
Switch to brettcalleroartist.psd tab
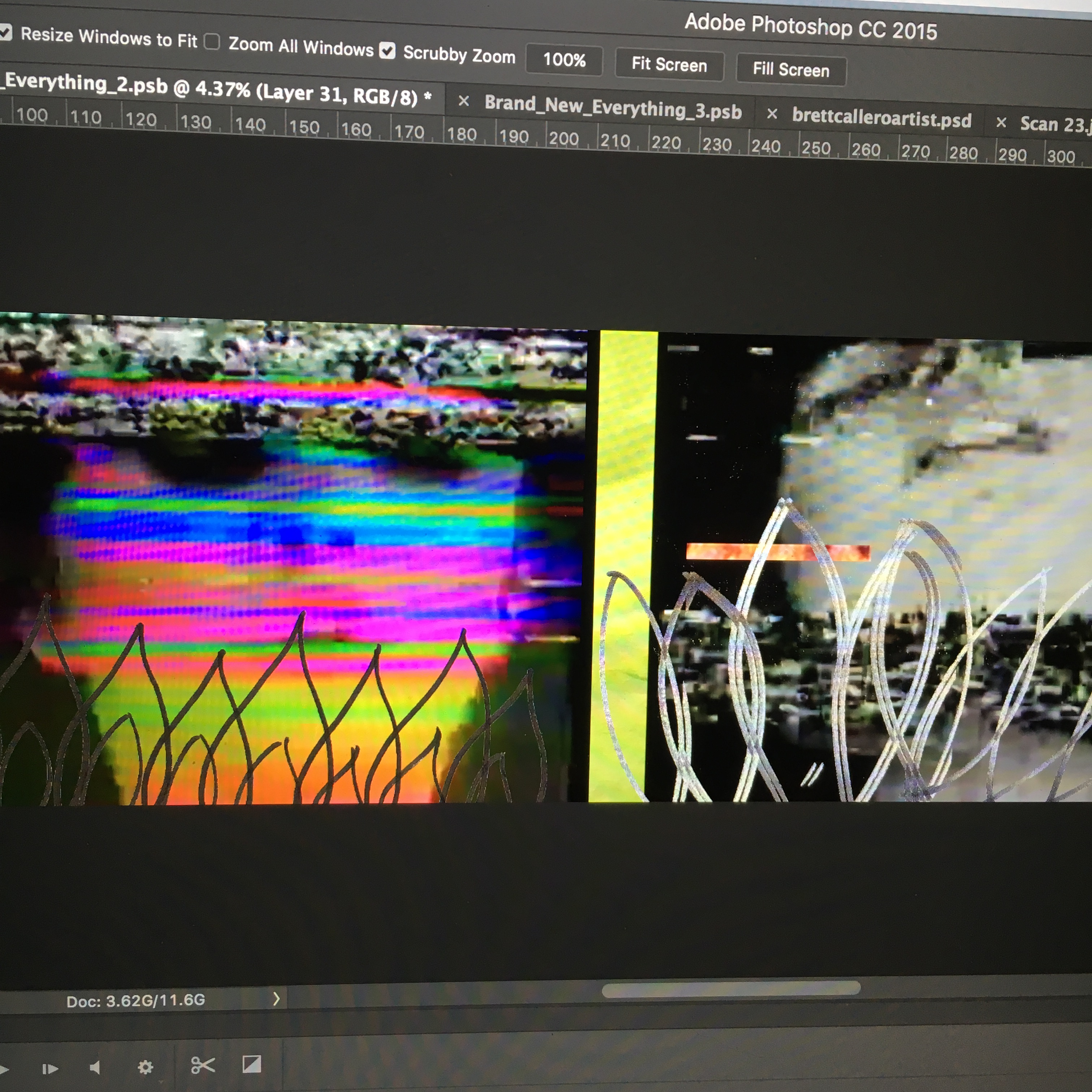pos(881,118)
